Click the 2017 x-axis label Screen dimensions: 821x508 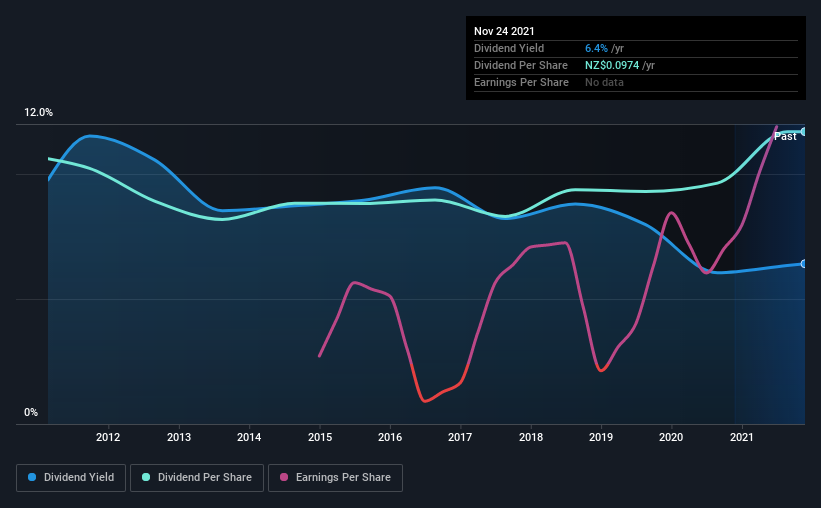460,437
